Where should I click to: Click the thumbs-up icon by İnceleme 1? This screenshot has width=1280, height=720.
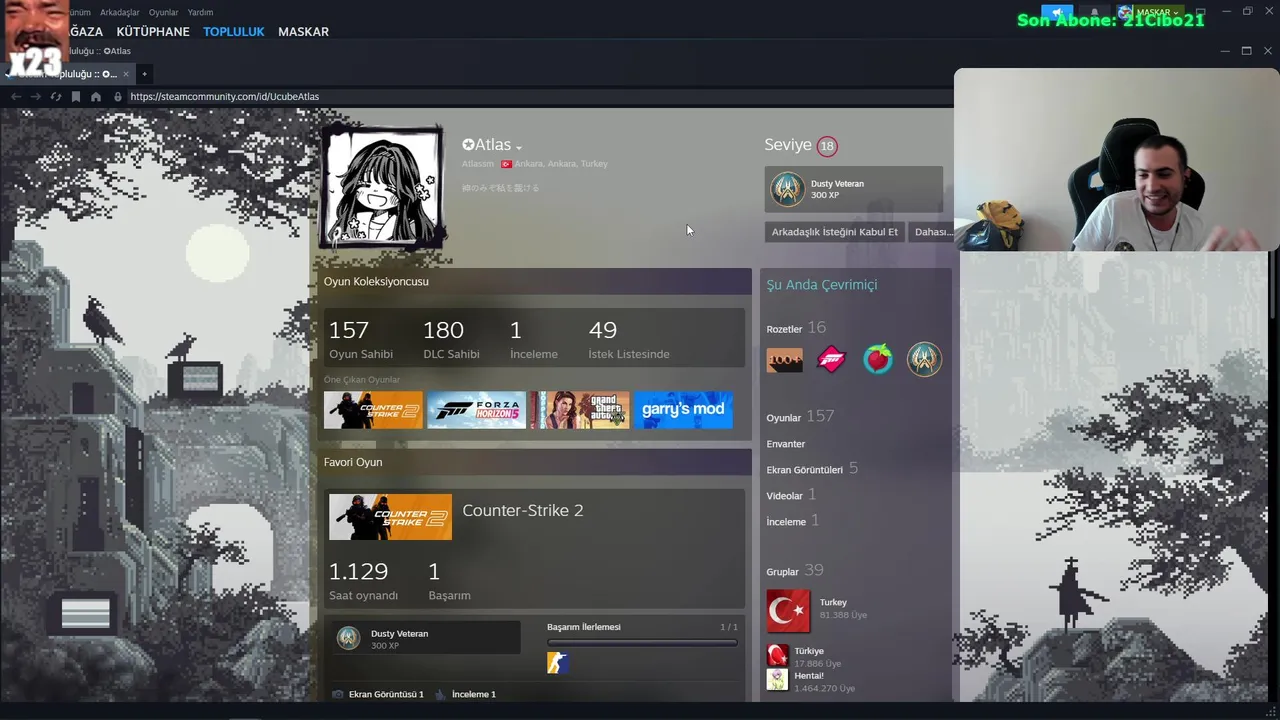(x=440, y=694)
